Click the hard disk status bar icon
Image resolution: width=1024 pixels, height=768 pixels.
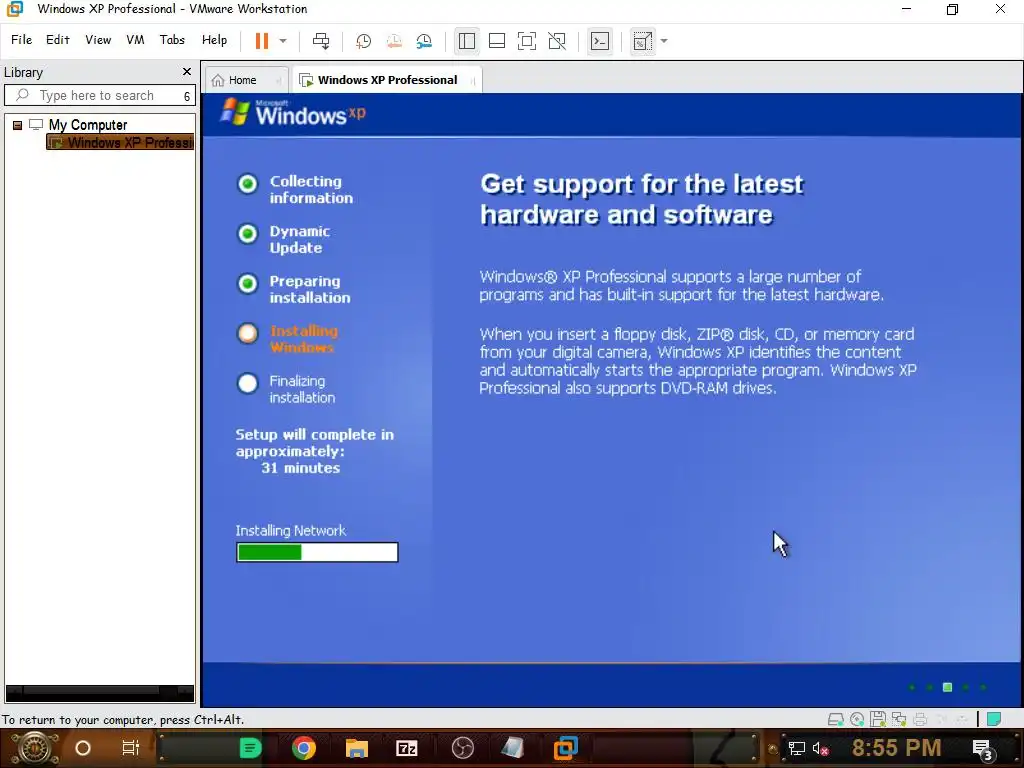tap(835, 720)
